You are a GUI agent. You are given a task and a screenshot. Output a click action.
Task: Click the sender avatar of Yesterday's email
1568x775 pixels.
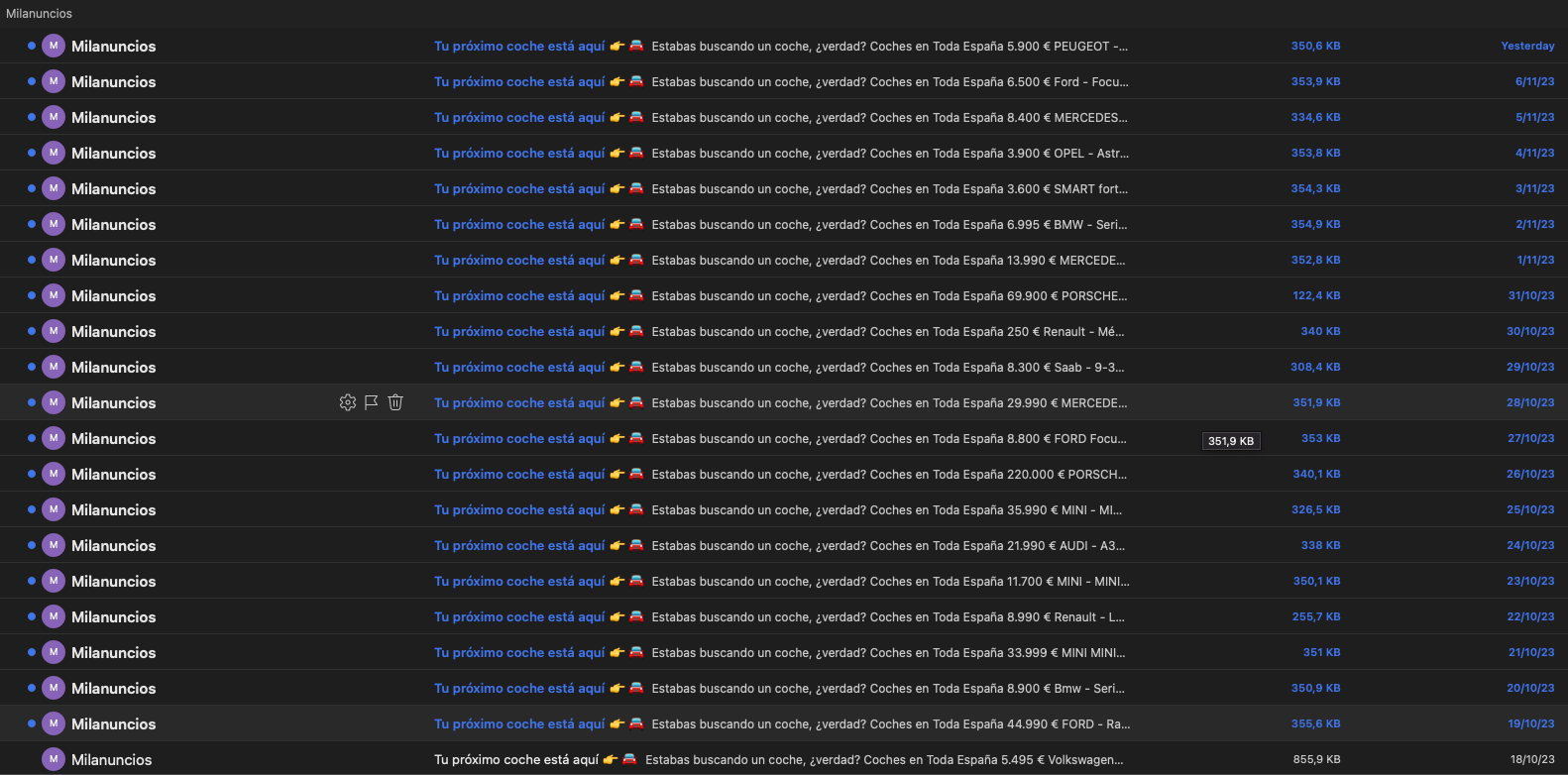(54, 46)
